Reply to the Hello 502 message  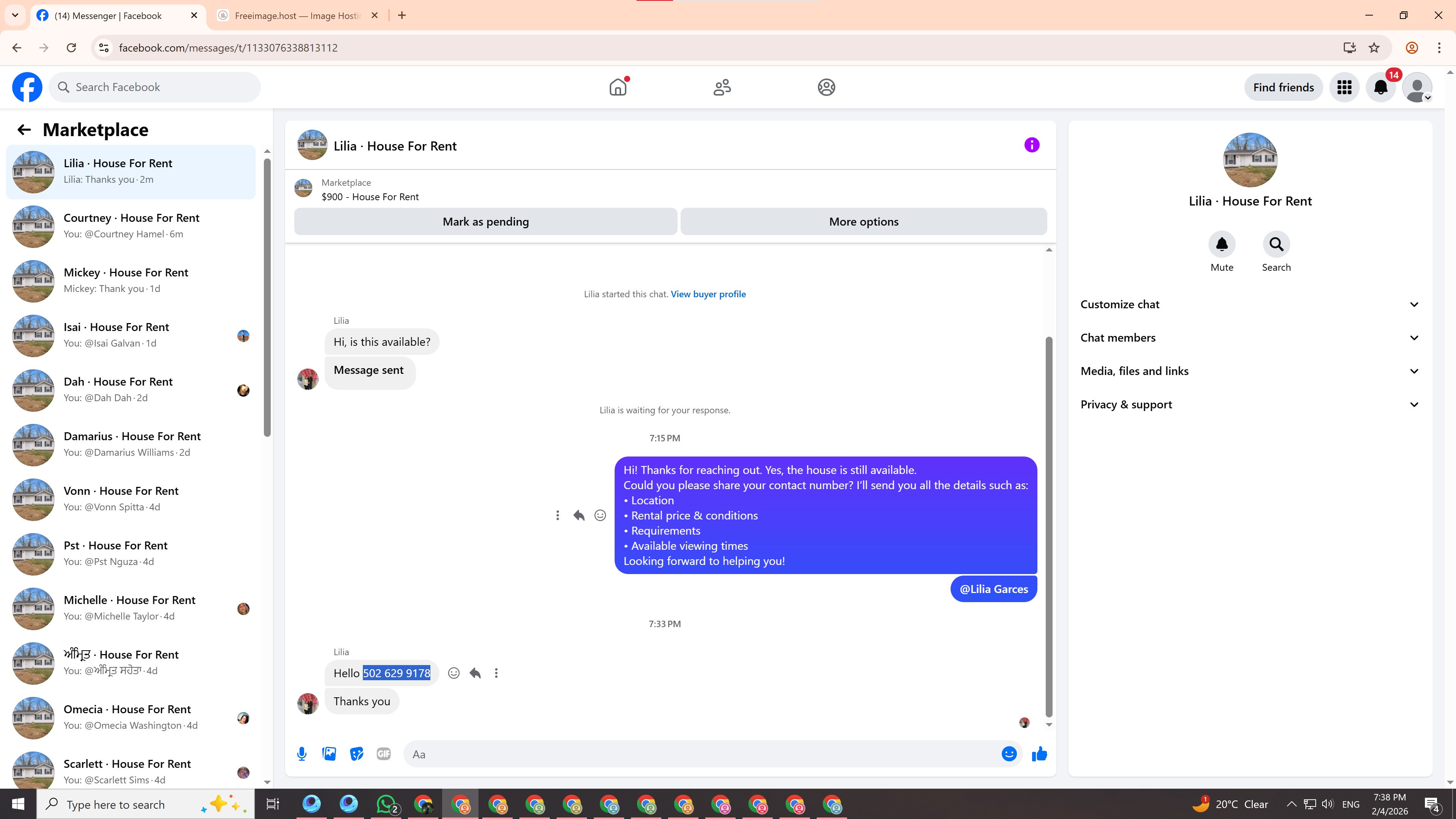[x=475, y=673]
